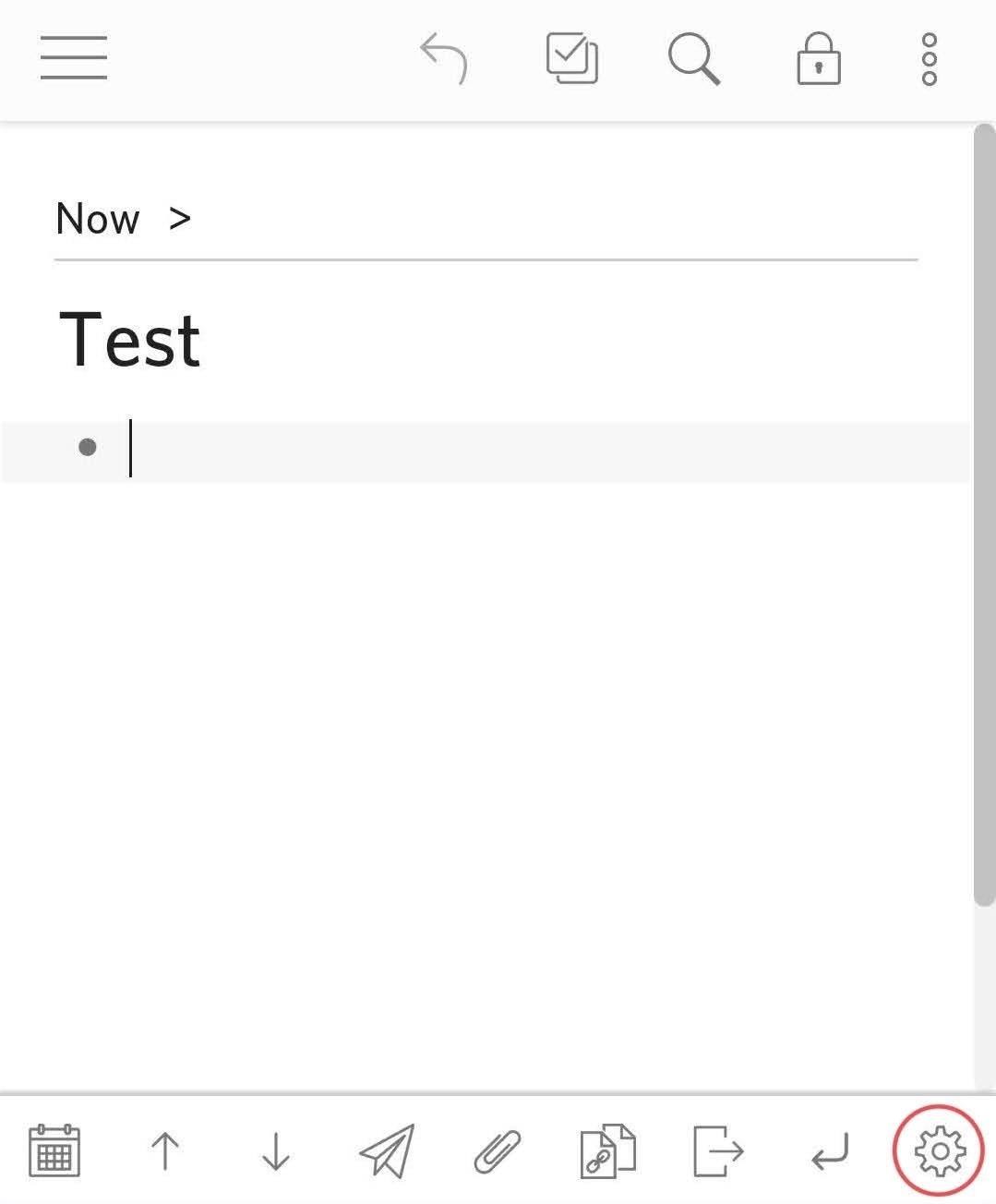The width and height of the screenshot is (996, 1204).
Task: Toggle multi-select checkbox mode icon
Action: 572,59
